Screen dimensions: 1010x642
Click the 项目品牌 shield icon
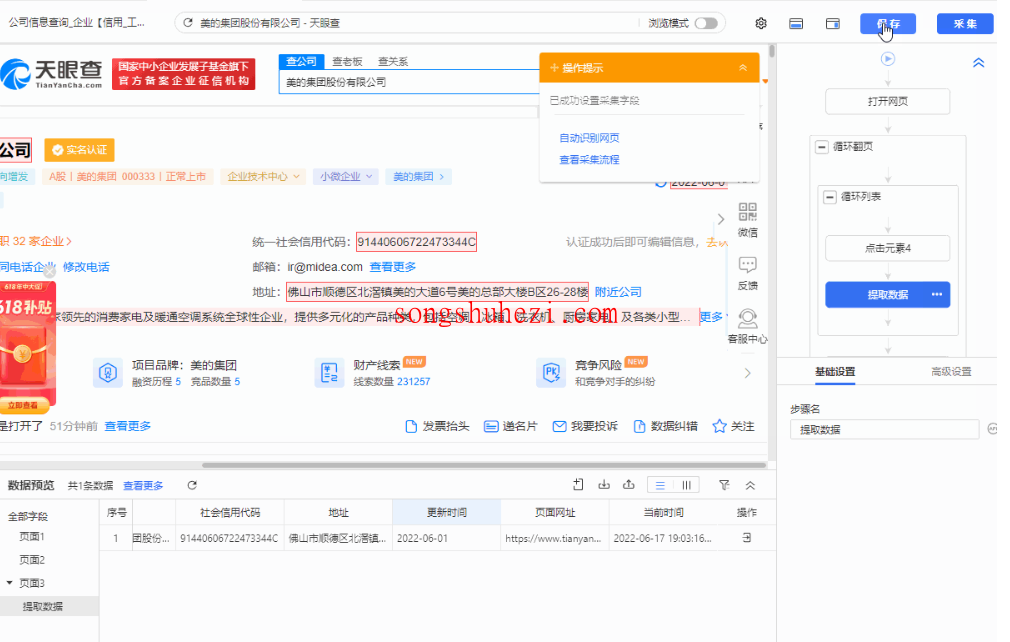click(108, 372)
